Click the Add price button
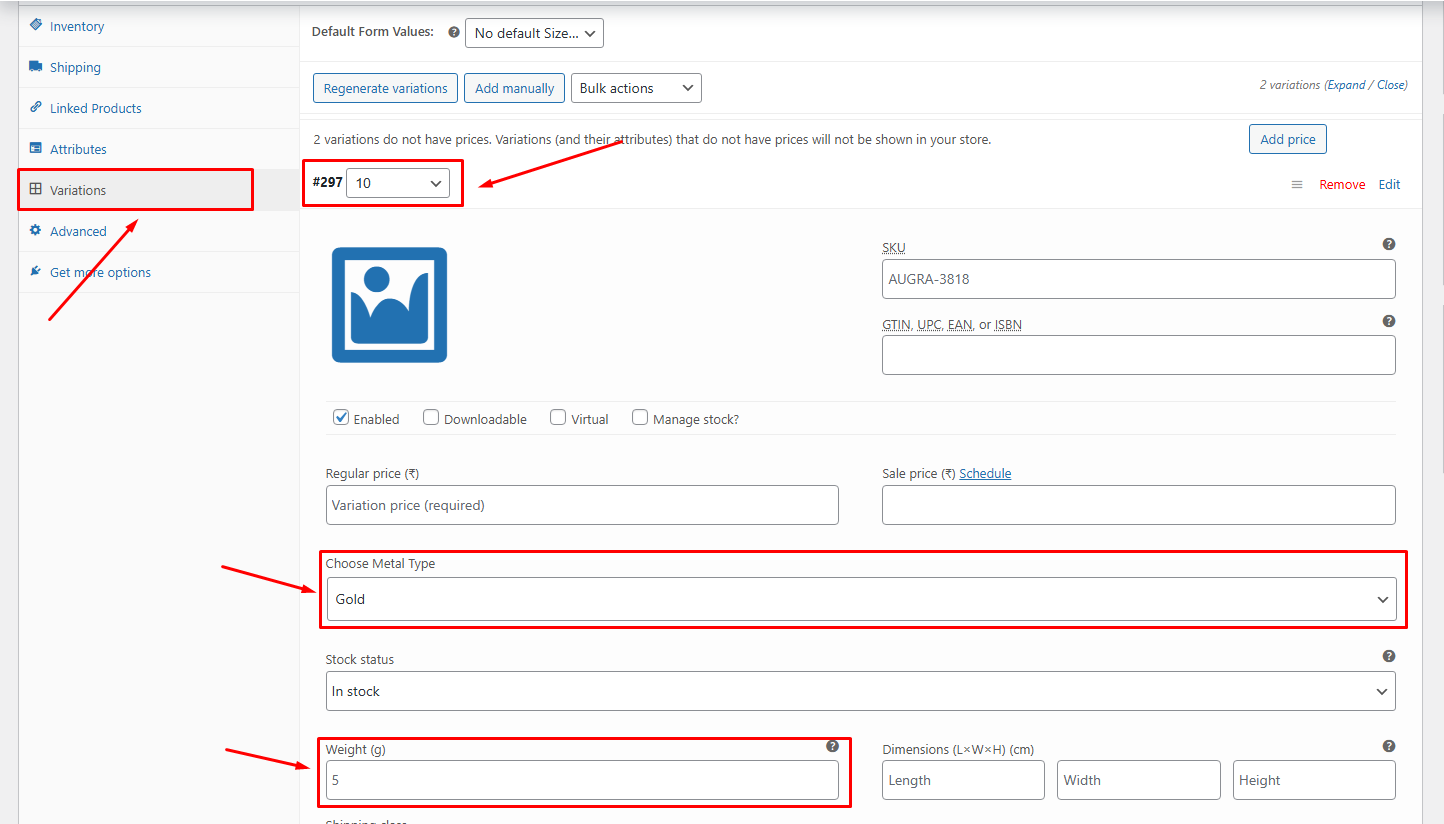The height and width of the screenshot is (824, 1444). pos(1288,139)
